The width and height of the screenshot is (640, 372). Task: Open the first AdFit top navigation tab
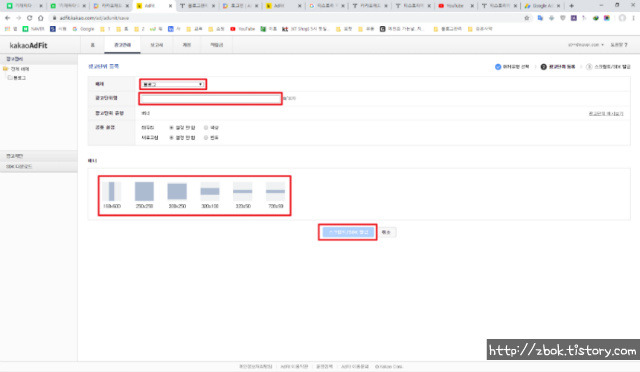[93, 45]
